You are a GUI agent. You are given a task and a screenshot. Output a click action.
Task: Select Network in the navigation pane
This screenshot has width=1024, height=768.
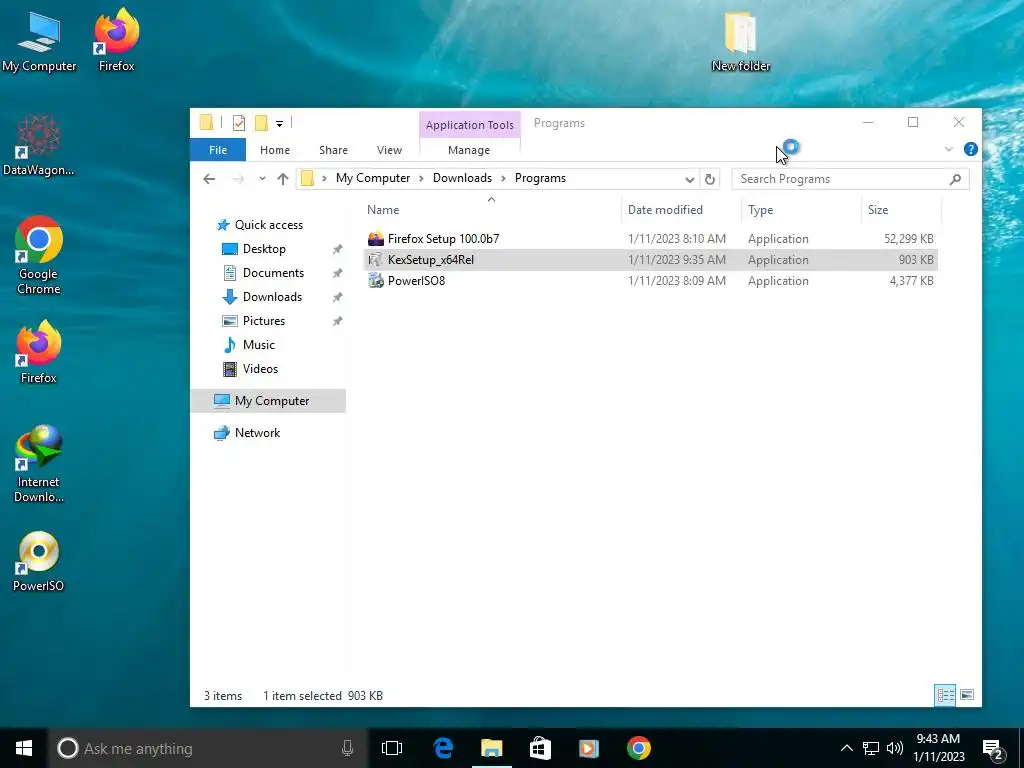click(248, 433)
